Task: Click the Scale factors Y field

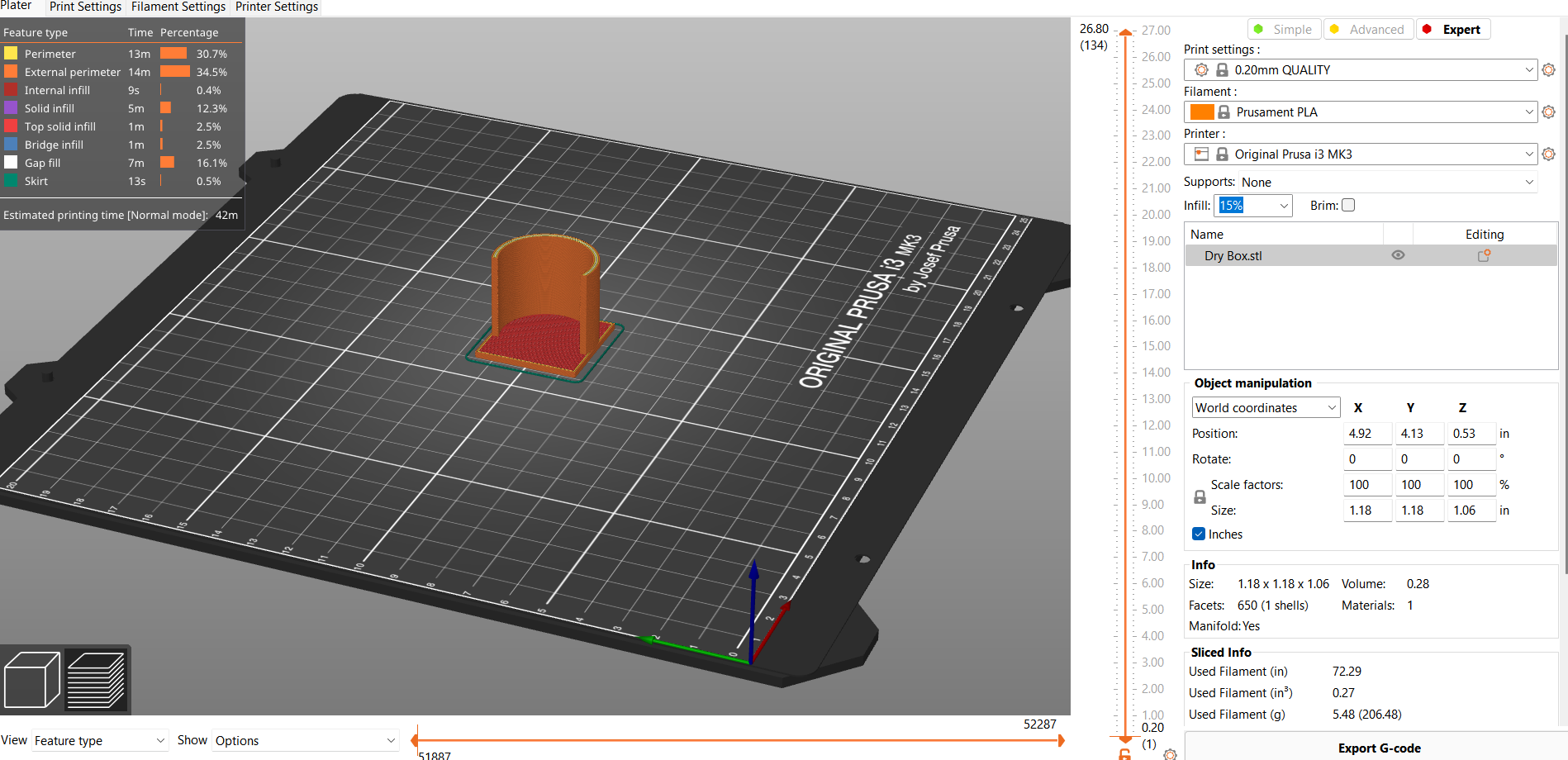Action: click(x=1420, y=485)
